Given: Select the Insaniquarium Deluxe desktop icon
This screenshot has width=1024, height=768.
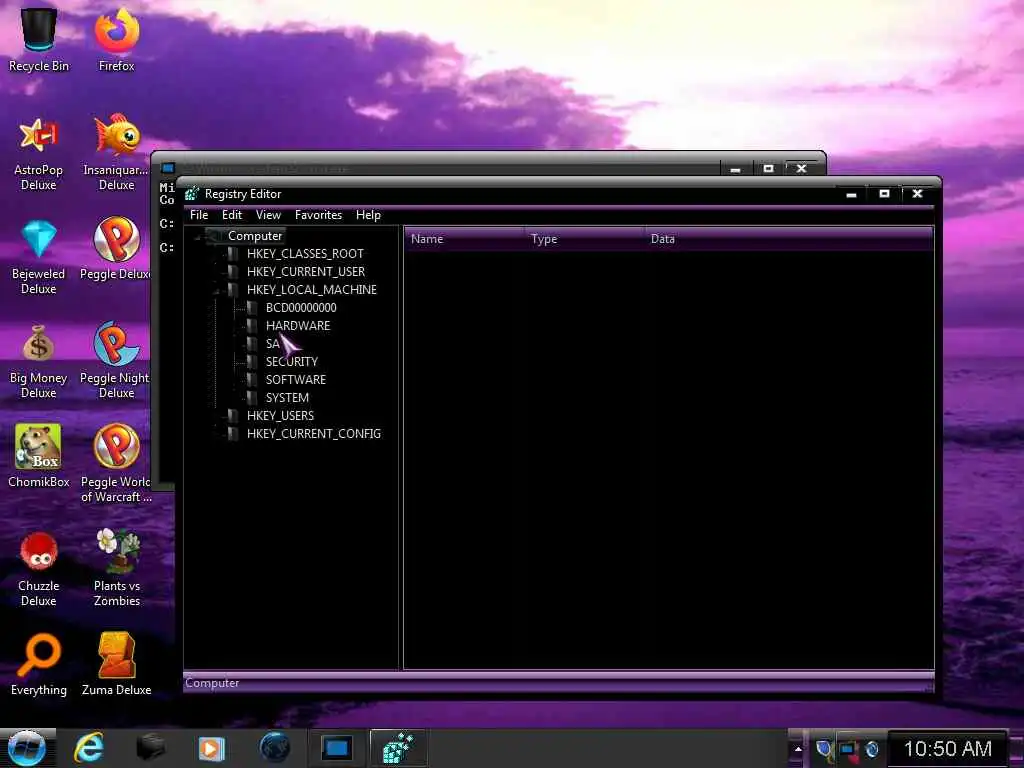Looking at the screenshot, I should pos(117,152).
